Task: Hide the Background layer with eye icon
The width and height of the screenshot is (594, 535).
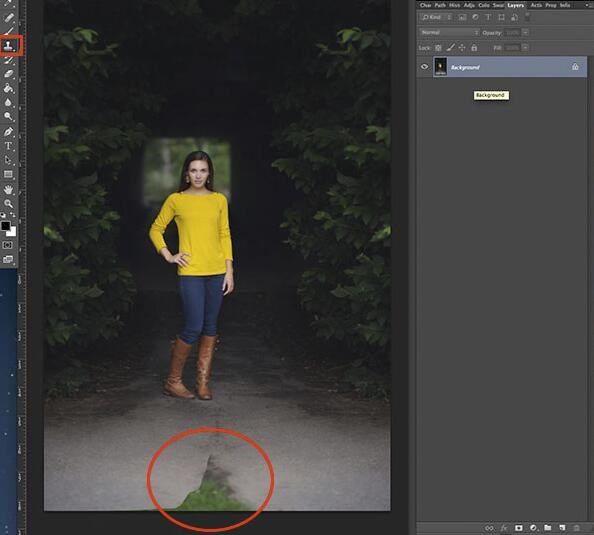Action: (424, 67)
